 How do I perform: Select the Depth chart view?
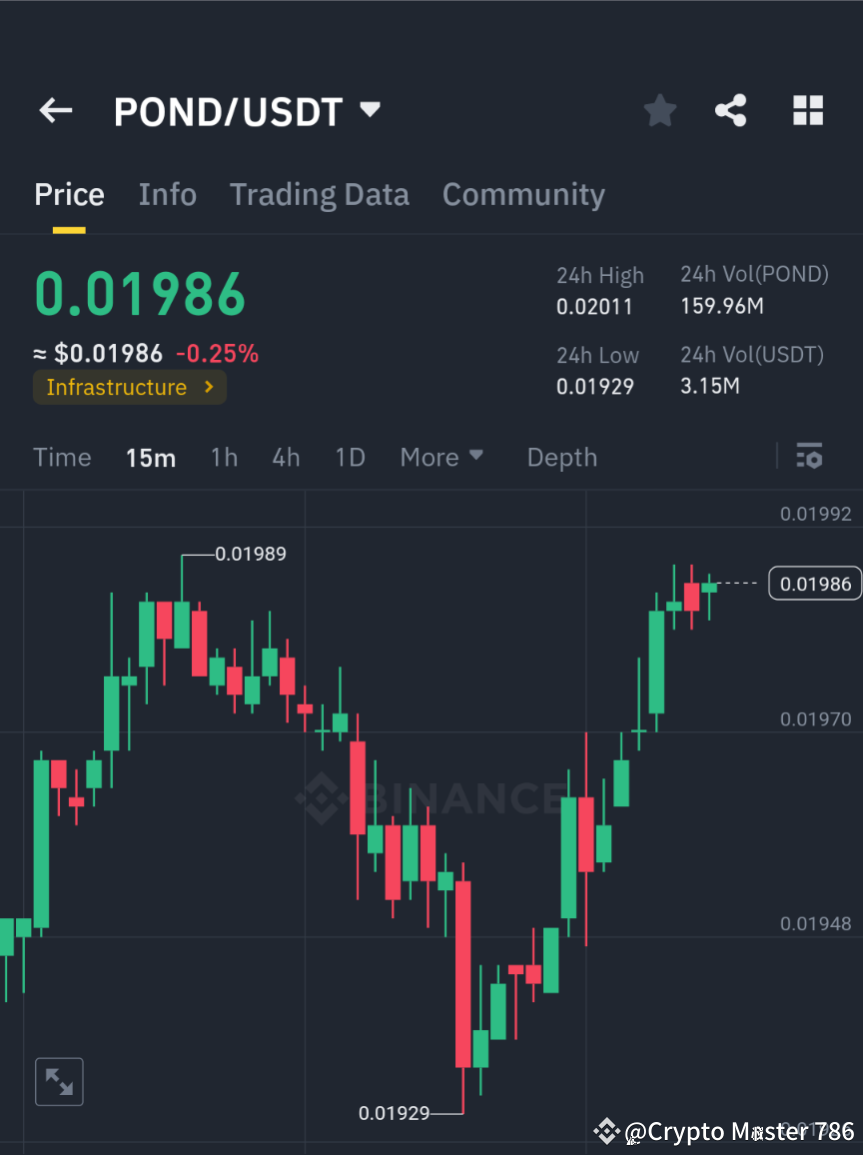pos(561,457)
